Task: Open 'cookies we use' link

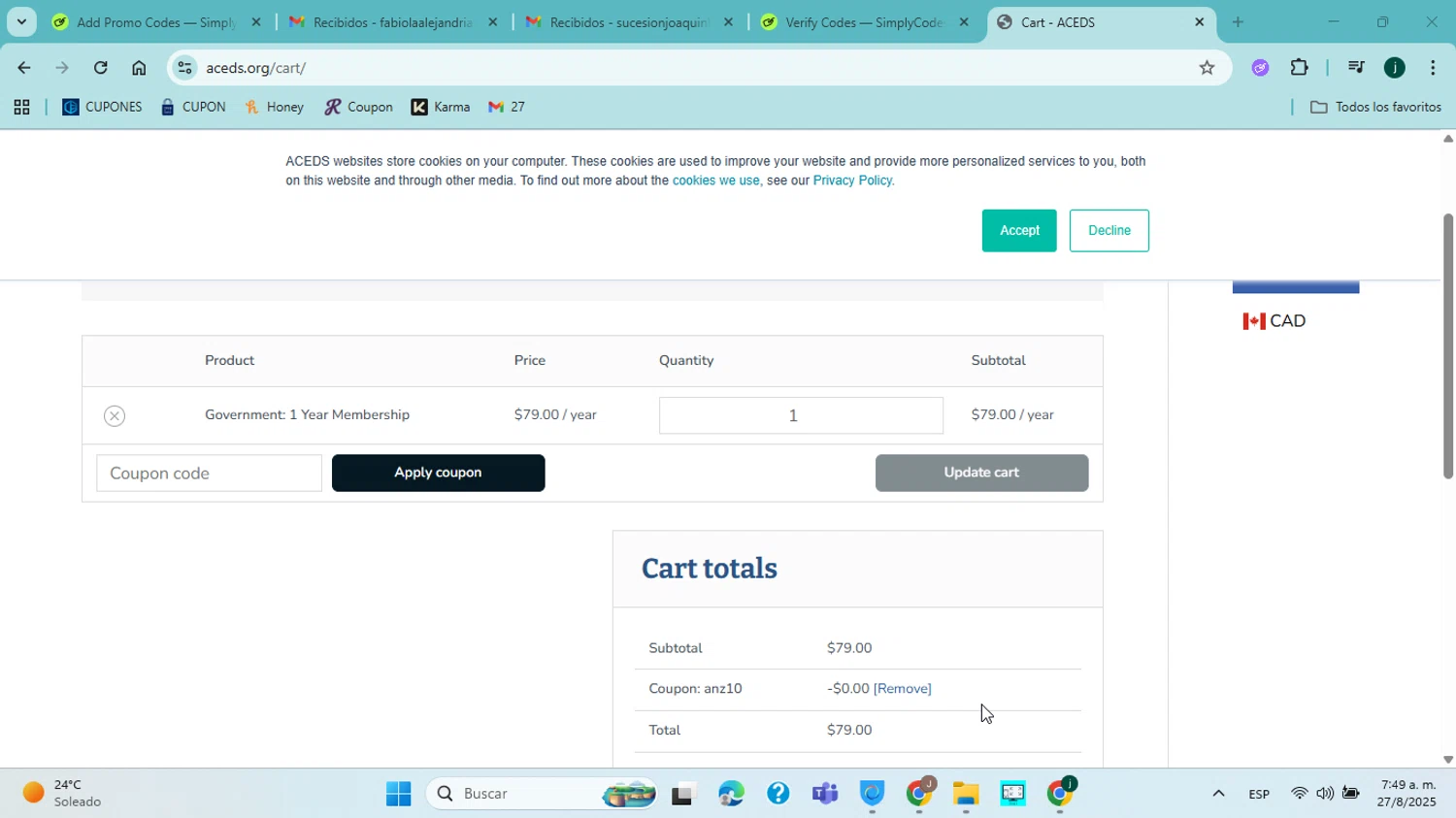Action: click(x=716, y=180)
